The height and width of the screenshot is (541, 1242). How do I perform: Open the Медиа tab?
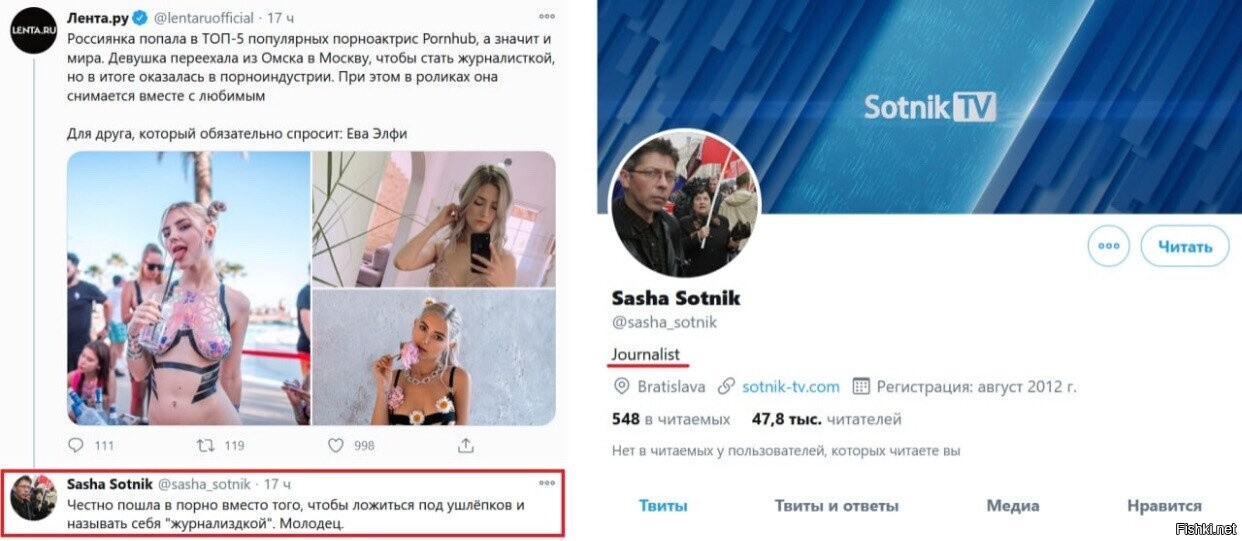click(x=1013, y=506)
